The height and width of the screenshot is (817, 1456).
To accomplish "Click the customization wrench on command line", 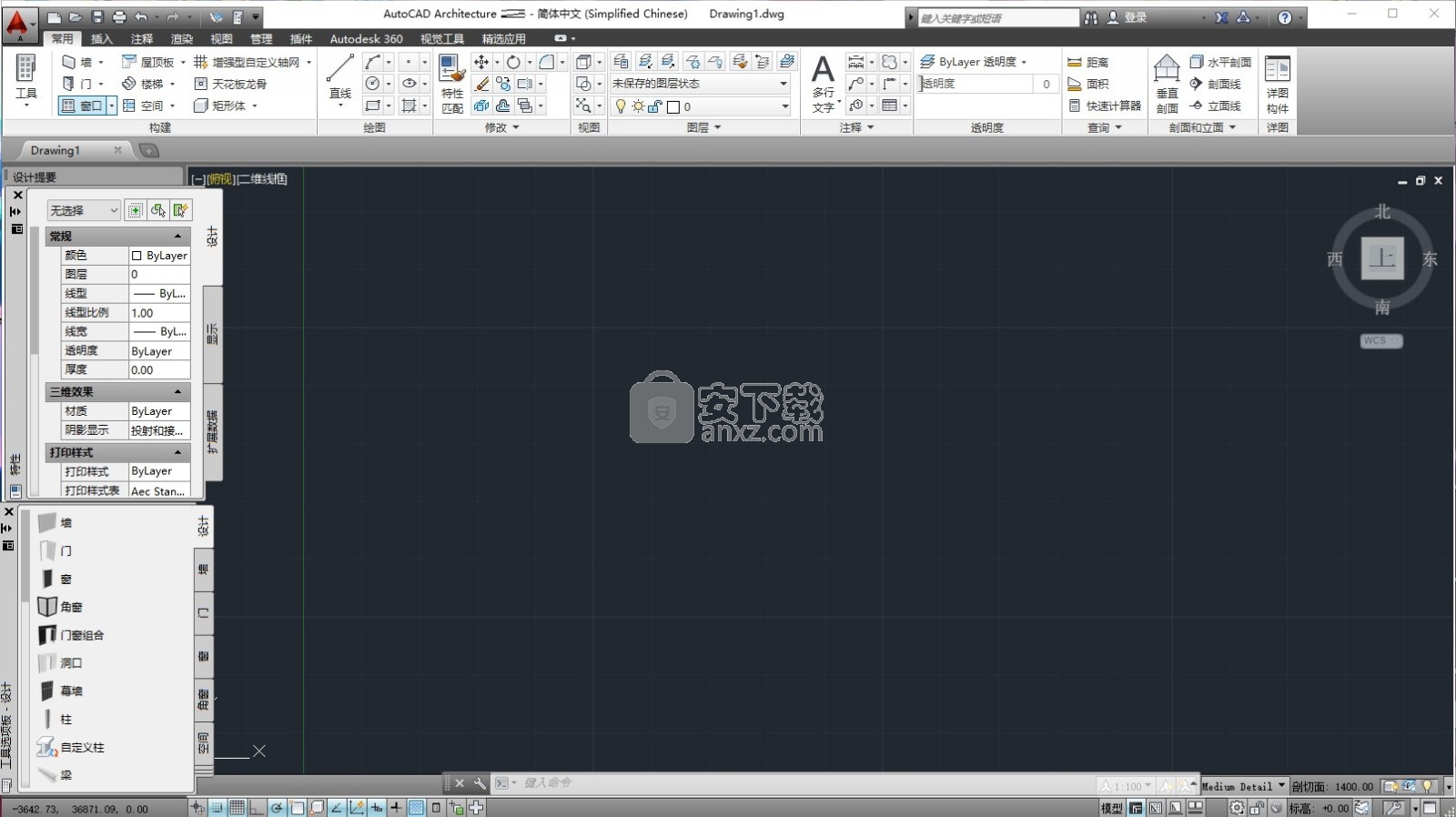I will pos(480,783).
